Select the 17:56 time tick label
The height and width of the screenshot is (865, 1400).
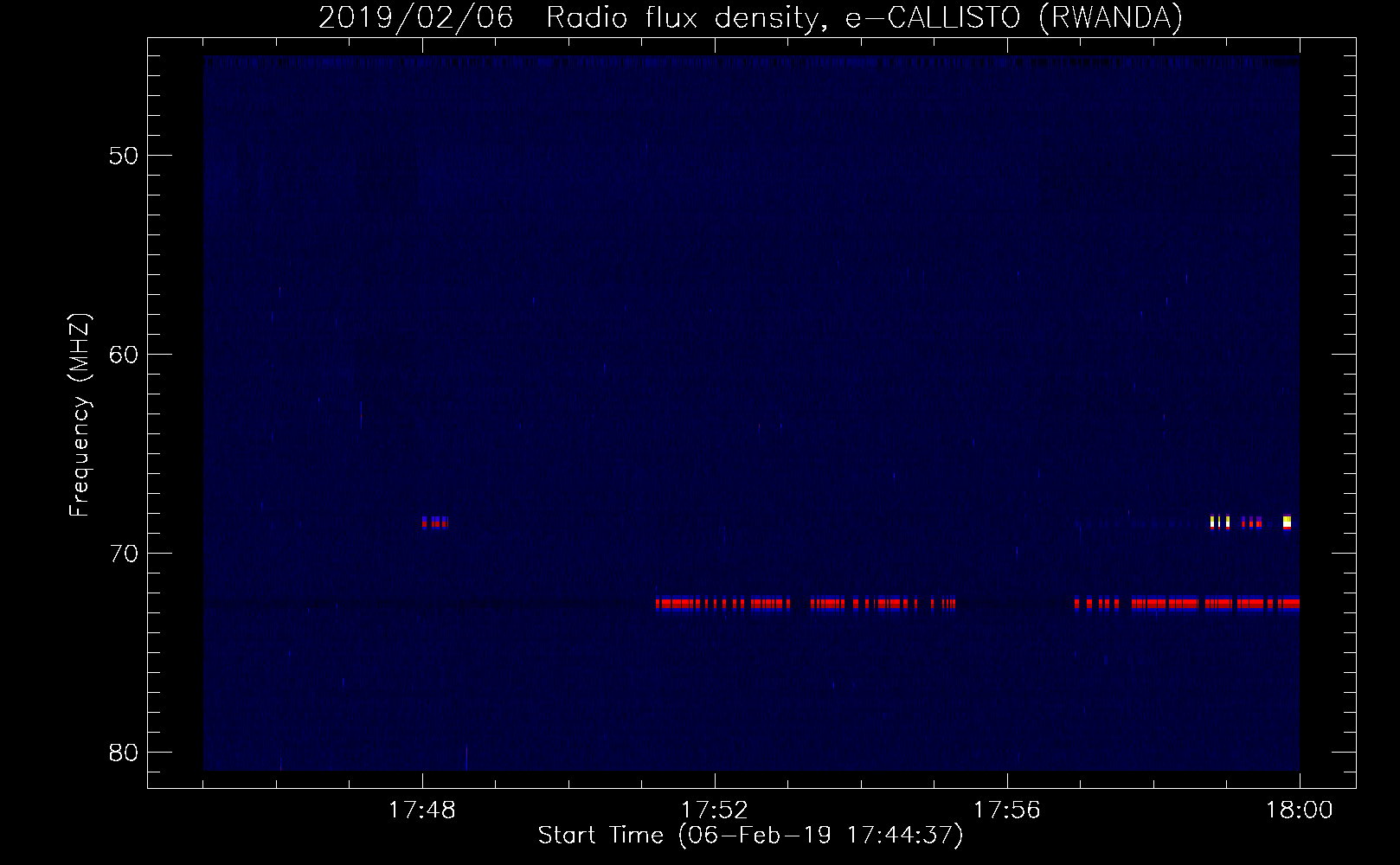(1007, 810)
